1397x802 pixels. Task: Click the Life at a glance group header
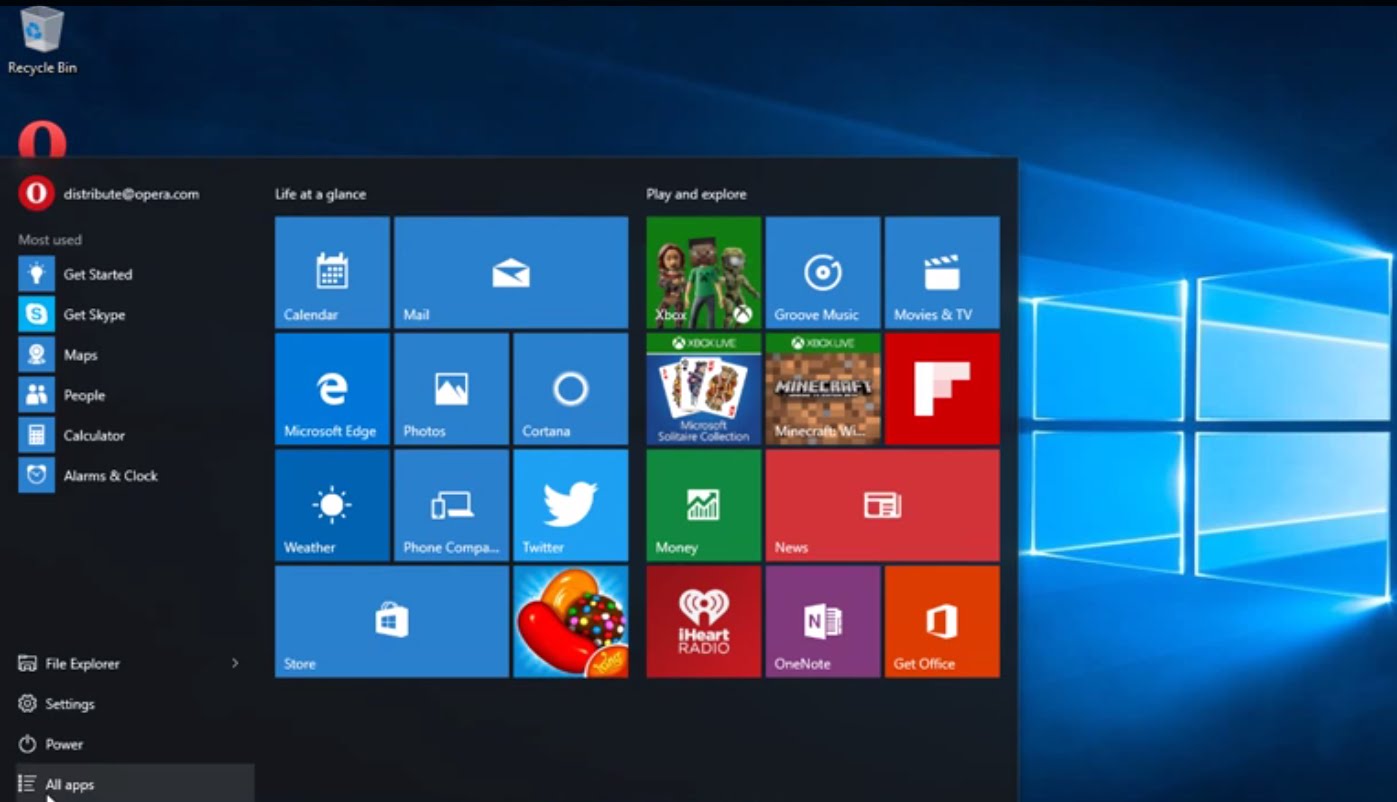[x=320, y=194]
